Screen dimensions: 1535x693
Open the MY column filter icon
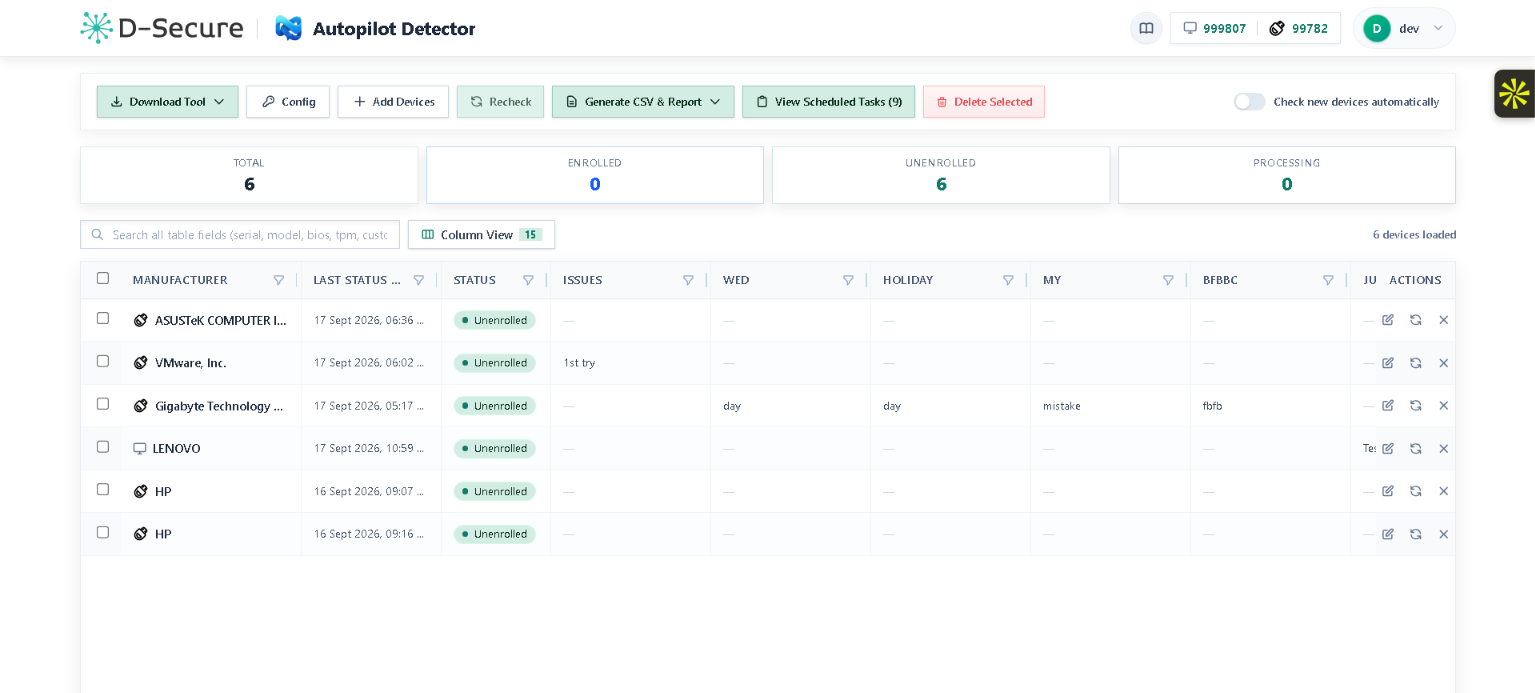pyautogui.click(x=1168, y=280)
